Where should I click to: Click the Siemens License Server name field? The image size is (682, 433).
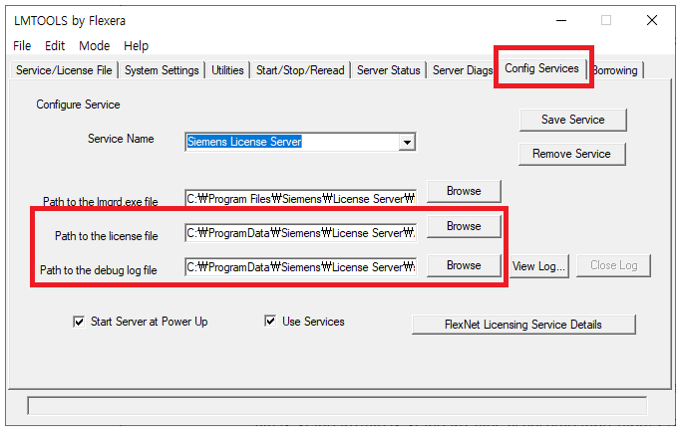click(x=291, y=142)
